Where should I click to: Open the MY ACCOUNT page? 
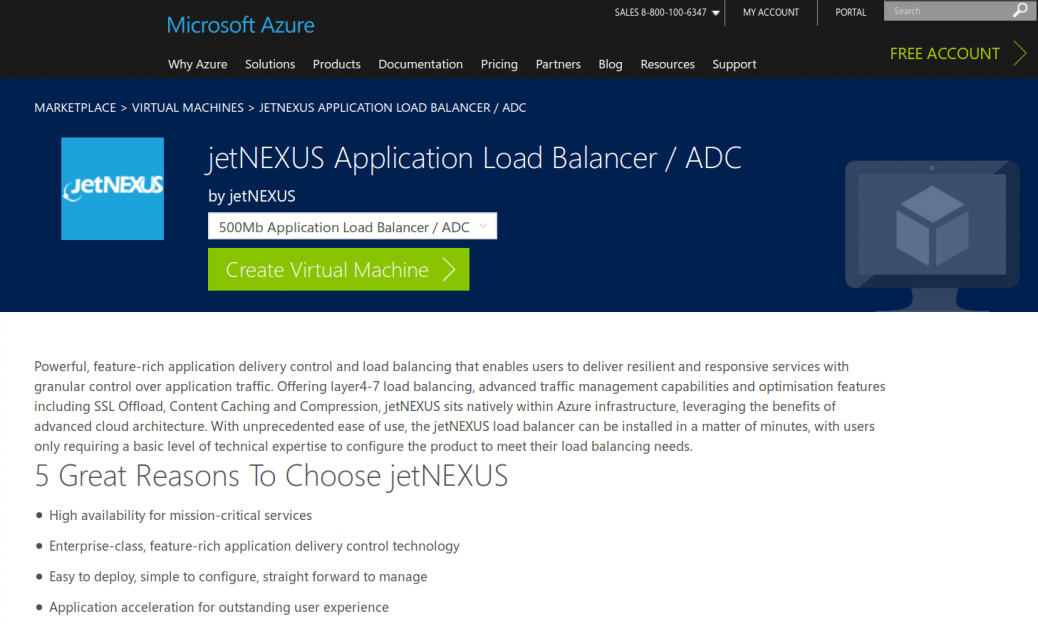[770, 12]
